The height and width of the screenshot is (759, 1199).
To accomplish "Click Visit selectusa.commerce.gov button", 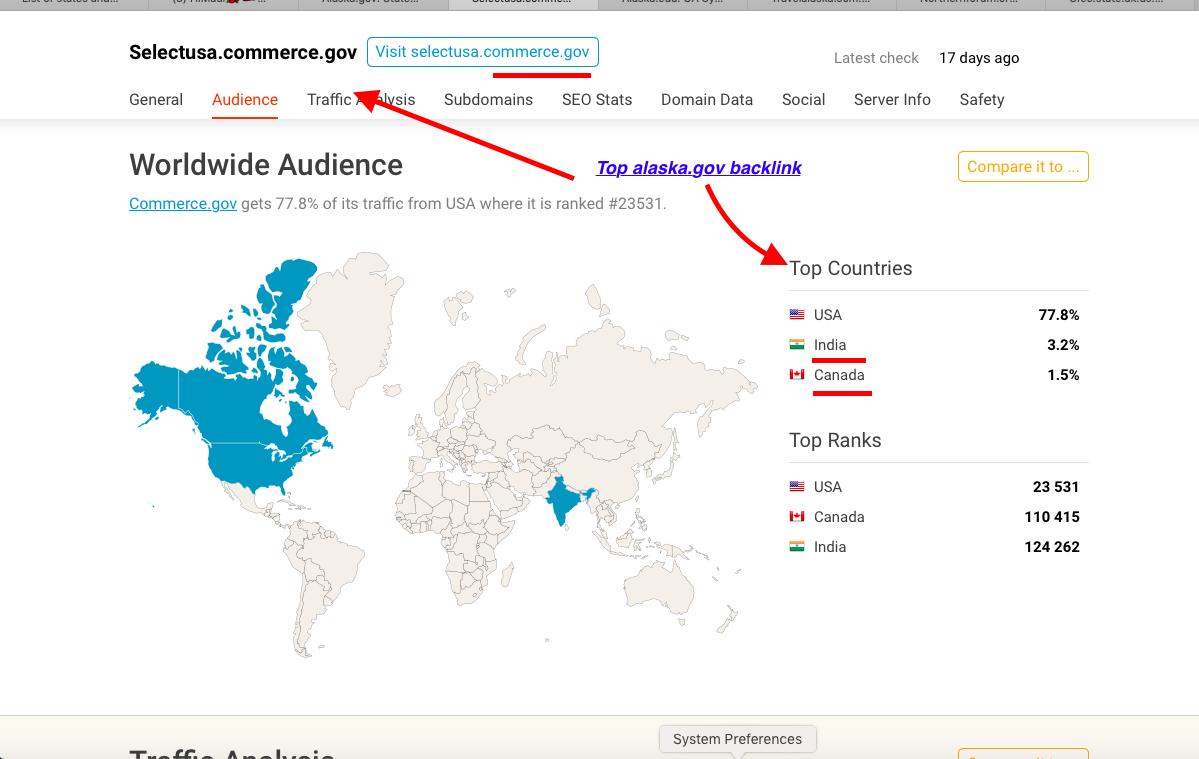I will click(x=483, y=52).
